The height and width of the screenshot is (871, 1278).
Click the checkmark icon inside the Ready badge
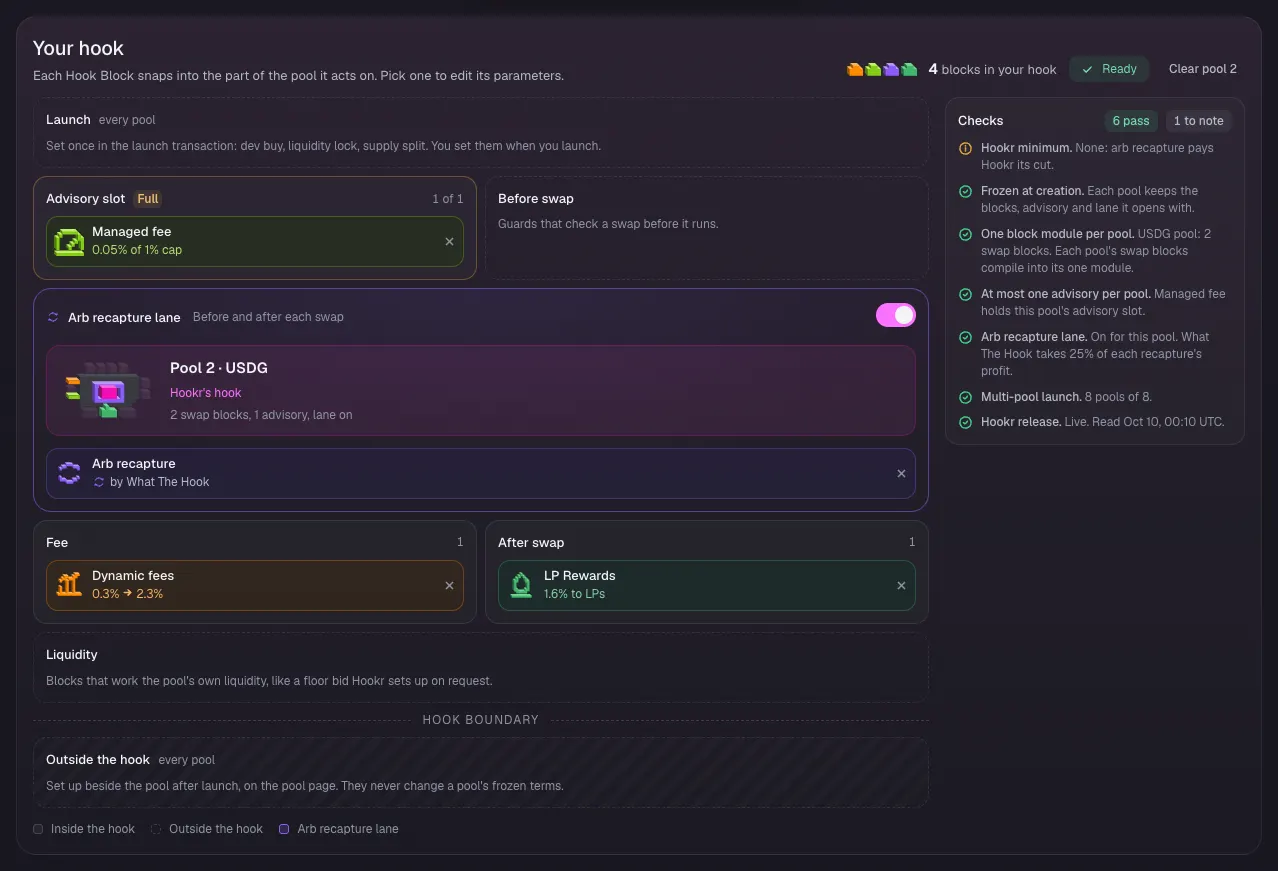(1088, 69)
